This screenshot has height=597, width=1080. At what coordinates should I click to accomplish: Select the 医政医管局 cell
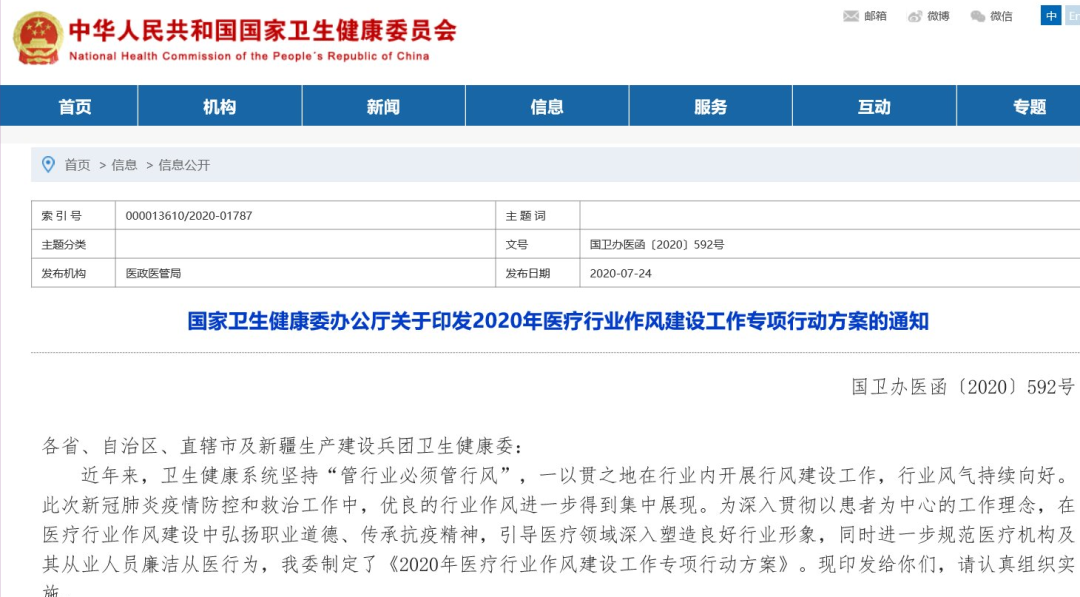[x=305, y=273]
